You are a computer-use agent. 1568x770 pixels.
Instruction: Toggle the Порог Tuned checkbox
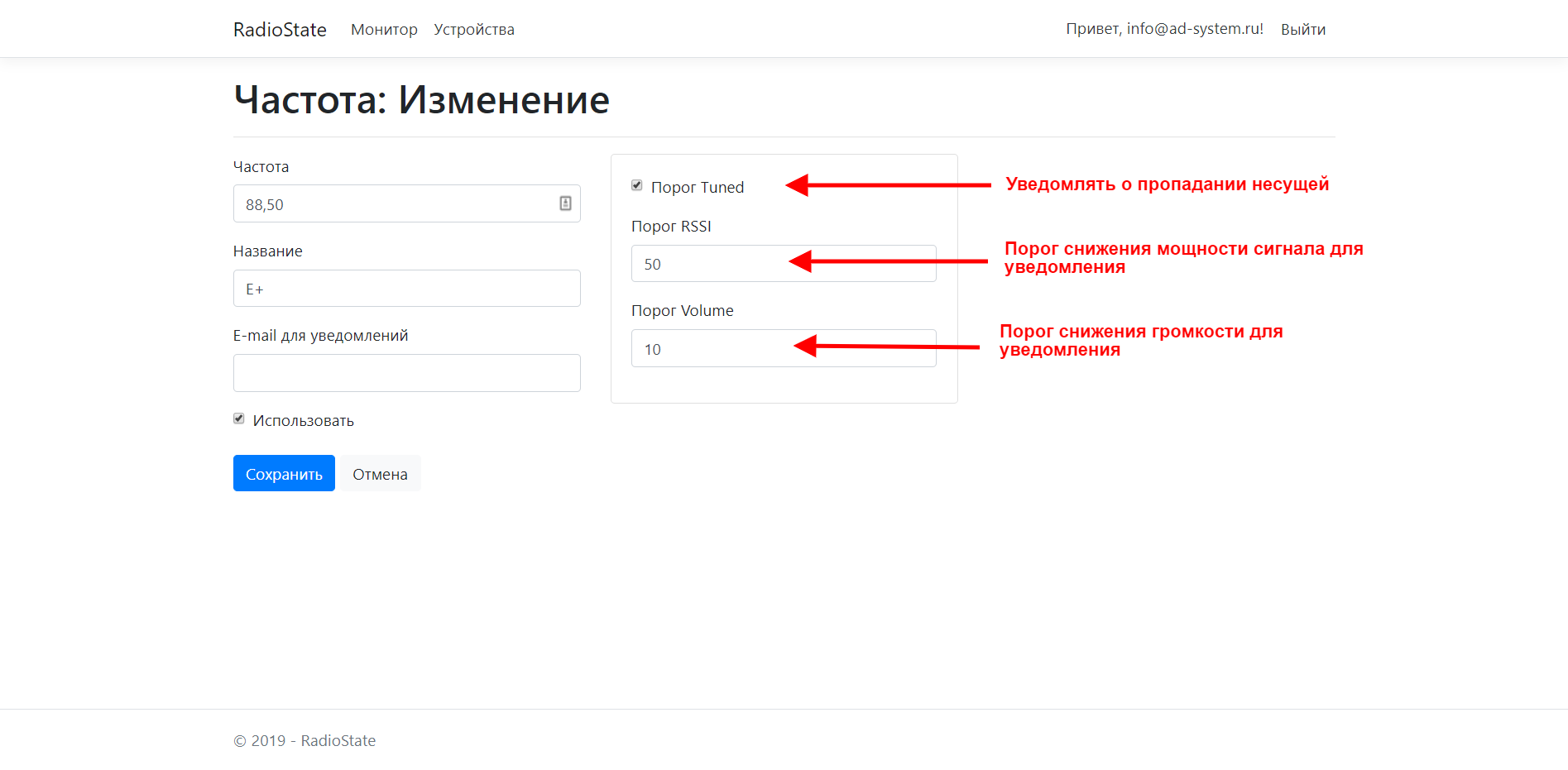click(x=637, y=185)
